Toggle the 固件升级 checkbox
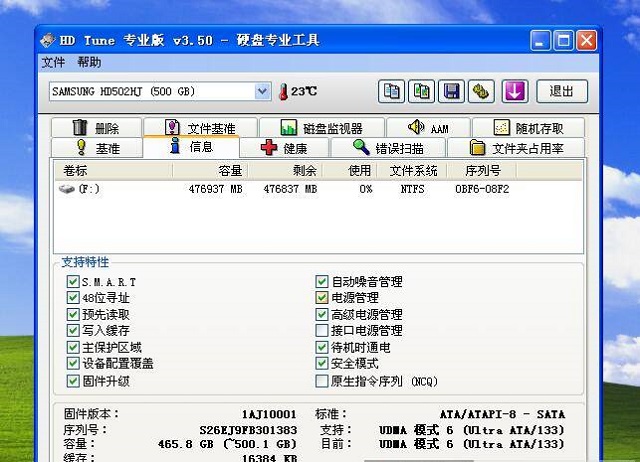The height and width of the screenshot is (462, 640). tap(73, 381)
